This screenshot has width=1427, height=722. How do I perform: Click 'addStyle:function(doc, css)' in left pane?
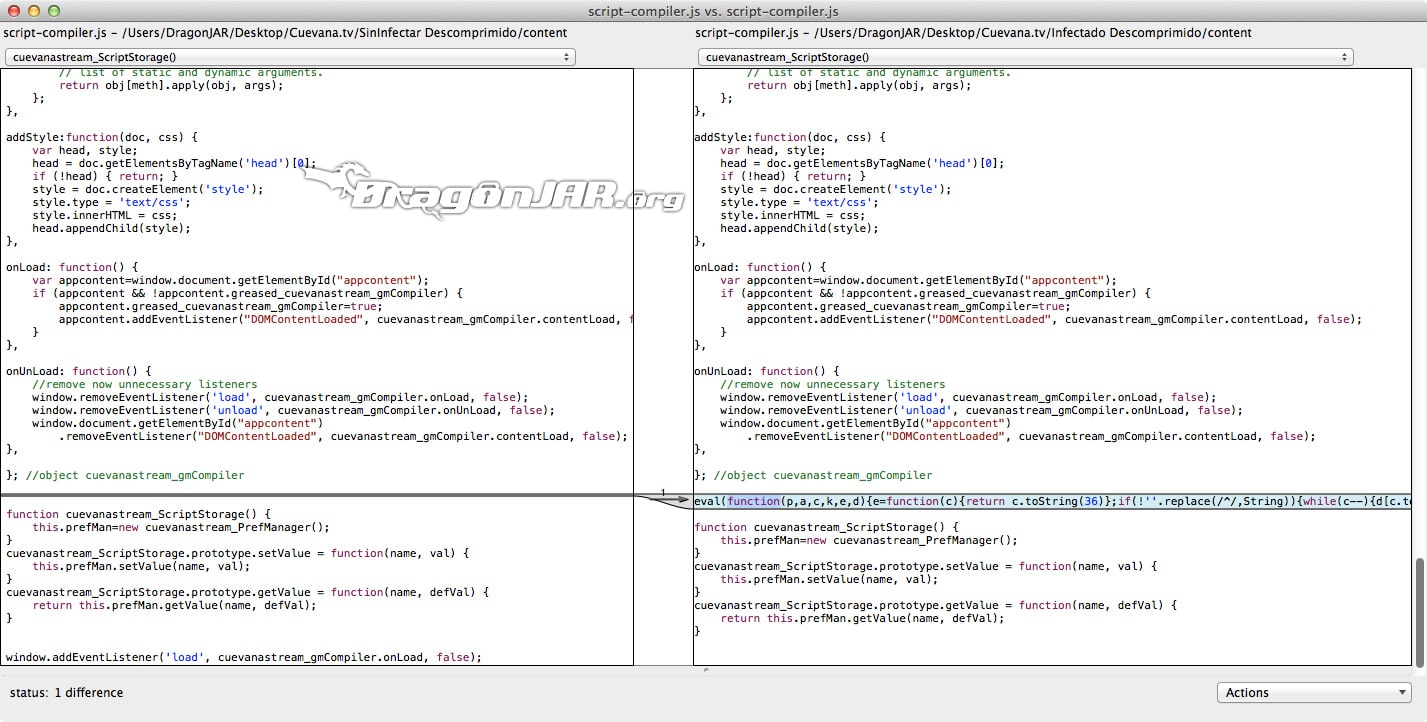(102, 137)
